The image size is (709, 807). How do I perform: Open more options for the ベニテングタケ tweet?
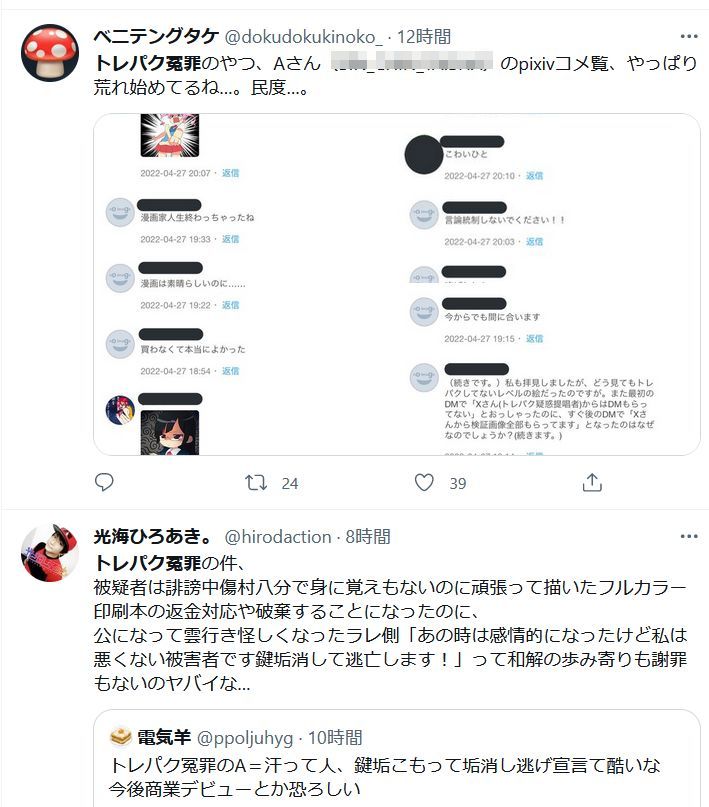(689, 36)
